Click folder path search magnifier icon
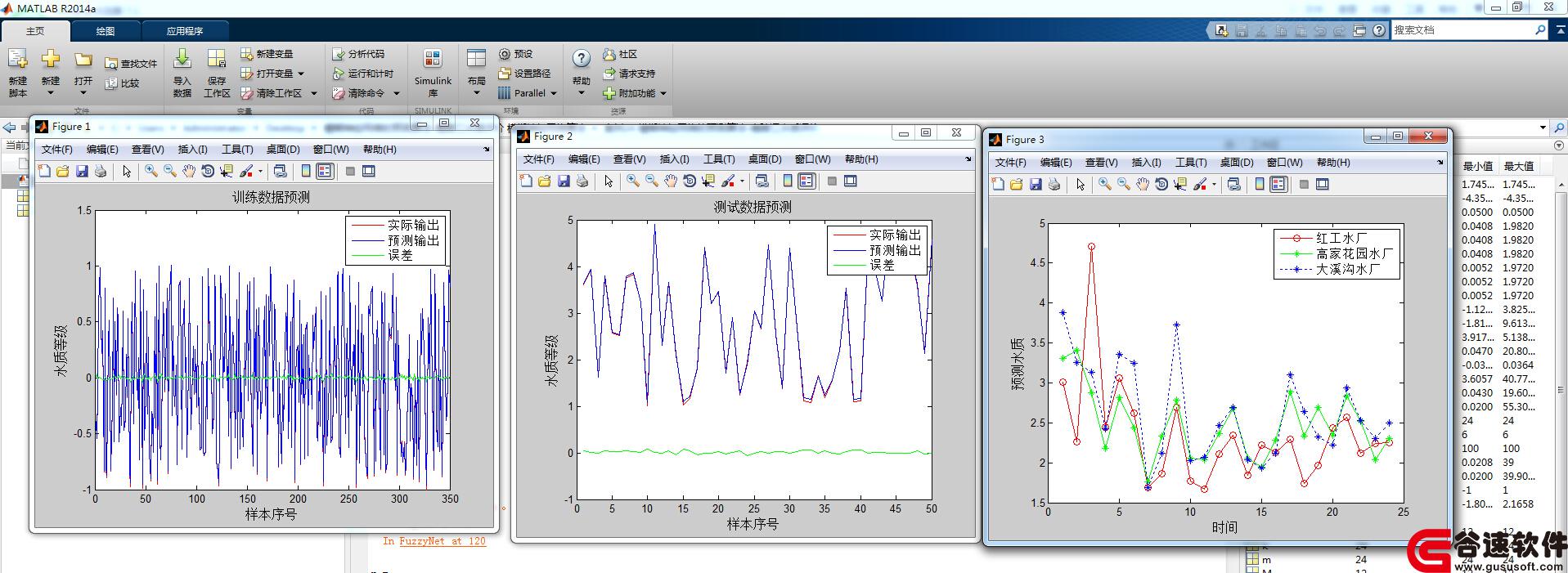This screenshot has width=1568, height=573. [1559, 128]
